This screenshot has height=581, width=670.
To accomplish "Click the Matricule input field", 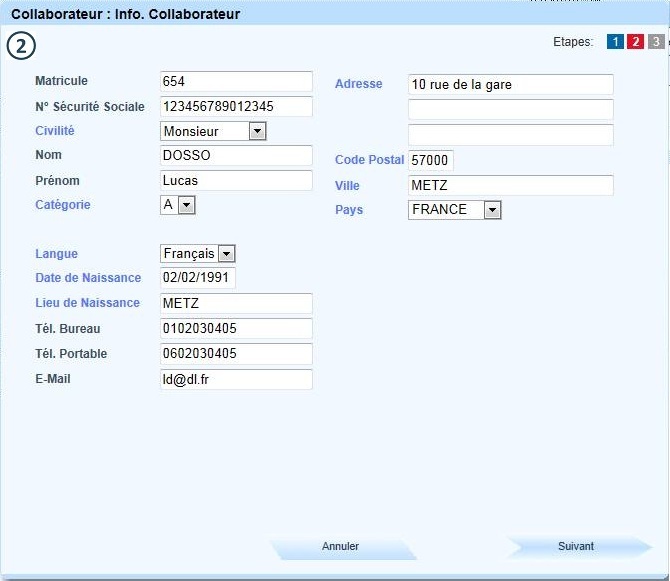I will pos(236,82).
